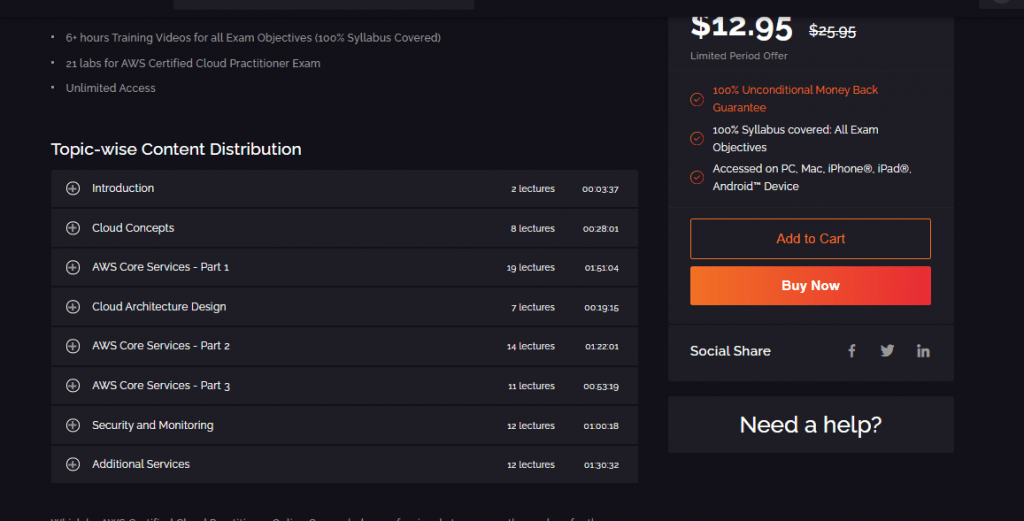Click the Buy Now button
This screenshot has height=521, width=1024.
[x=810, y=285]
